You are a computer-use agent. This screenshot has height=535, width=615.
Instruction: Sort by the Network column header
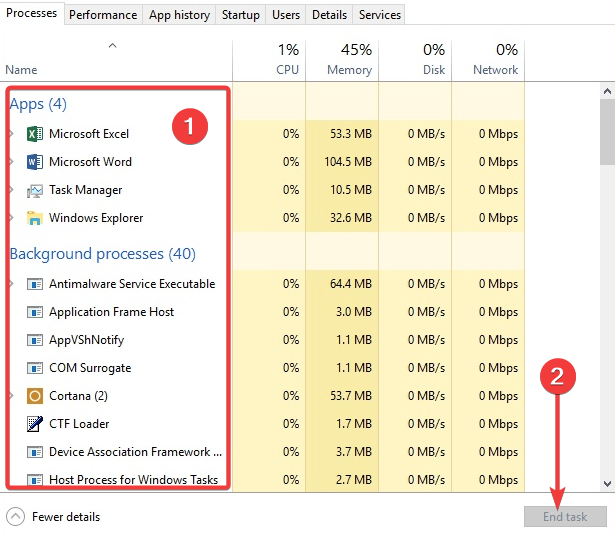point(488,60)
